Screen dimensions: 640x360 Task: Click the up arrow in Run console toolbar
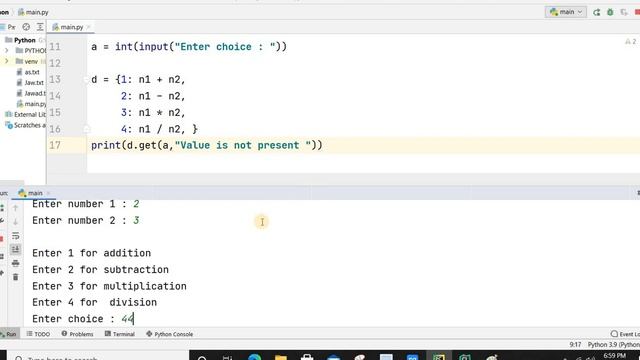16,208
